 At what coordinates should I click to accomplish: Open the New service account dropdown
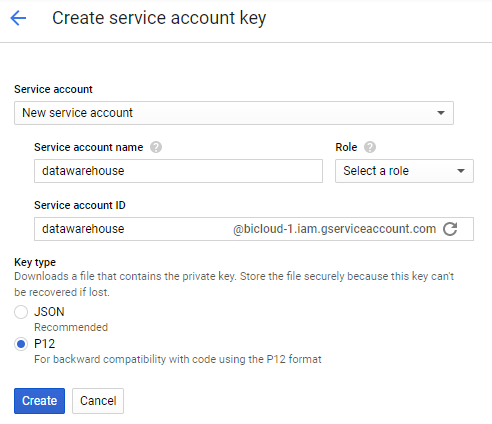click(x=234, y=113)
